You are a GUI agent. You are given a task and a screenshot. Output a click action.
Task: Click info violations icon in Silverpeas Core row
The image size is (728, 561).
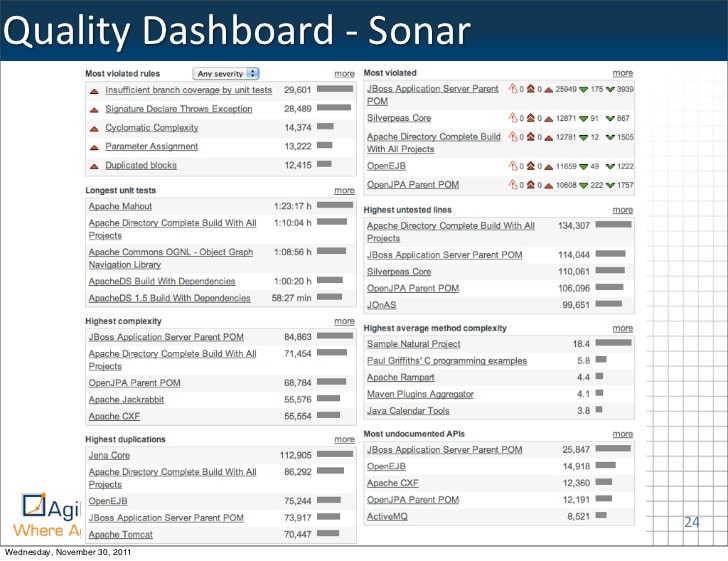click(x=609, y=118)
